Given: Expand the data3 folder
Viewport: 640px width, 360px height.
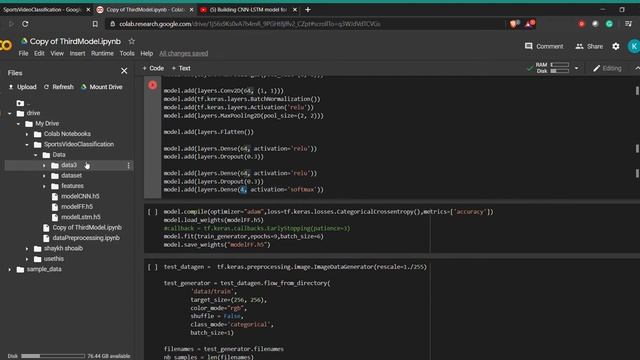Looking at the screenshot, I should (x=44, y=165).
